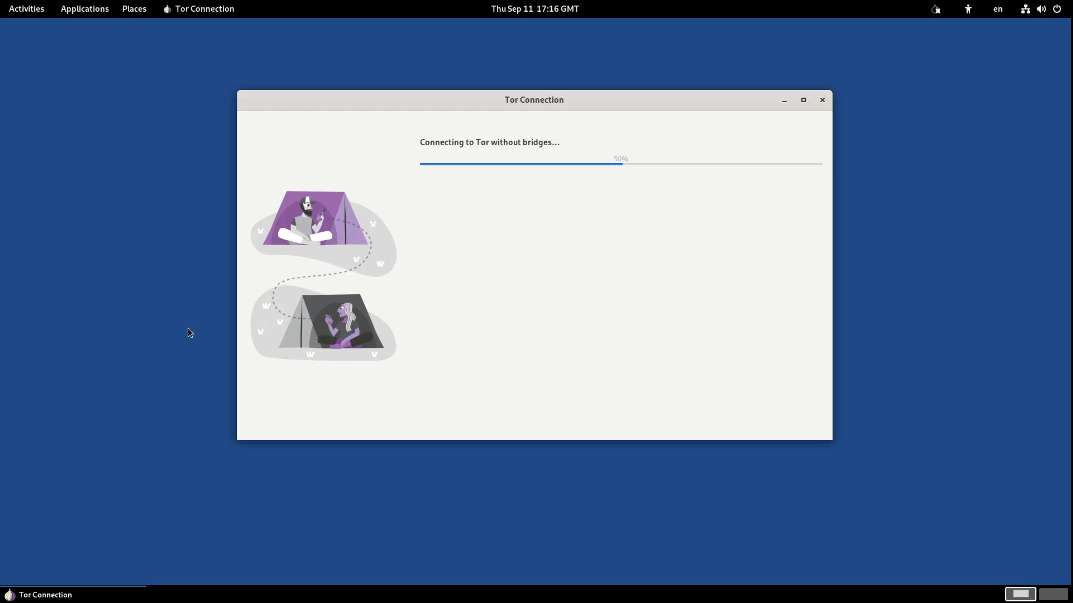Select Tor Connection in bottom window list

(45, 595)
